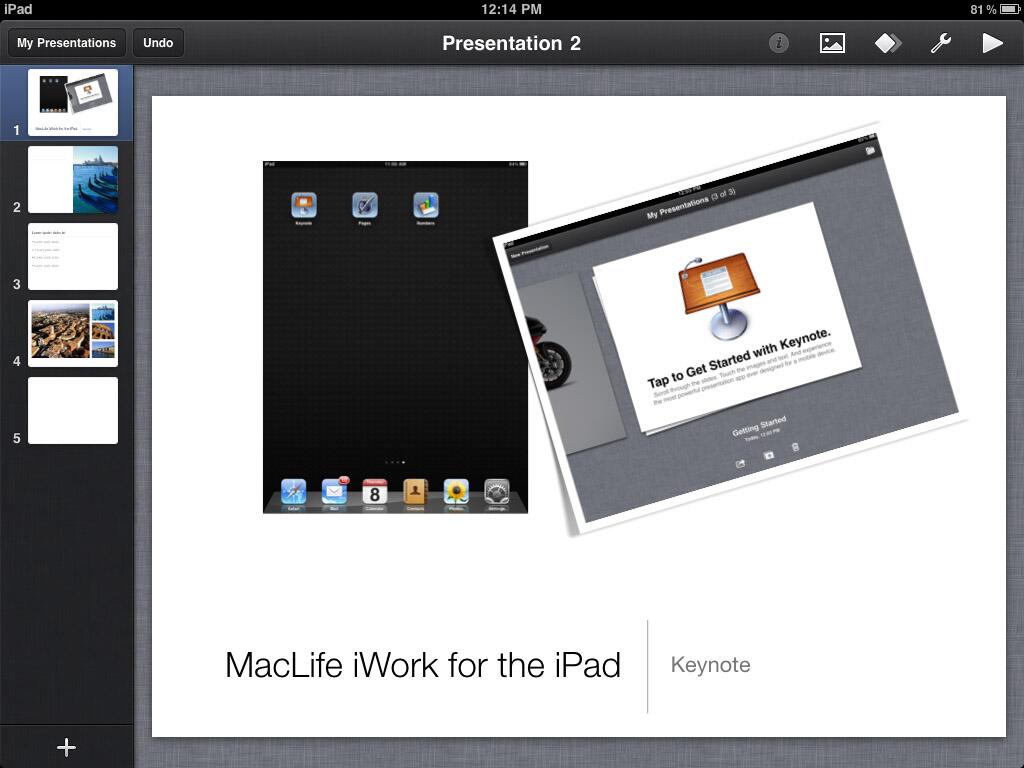
Task: Select slide 1 in the navigator
Action: click(x=74, y=102)
